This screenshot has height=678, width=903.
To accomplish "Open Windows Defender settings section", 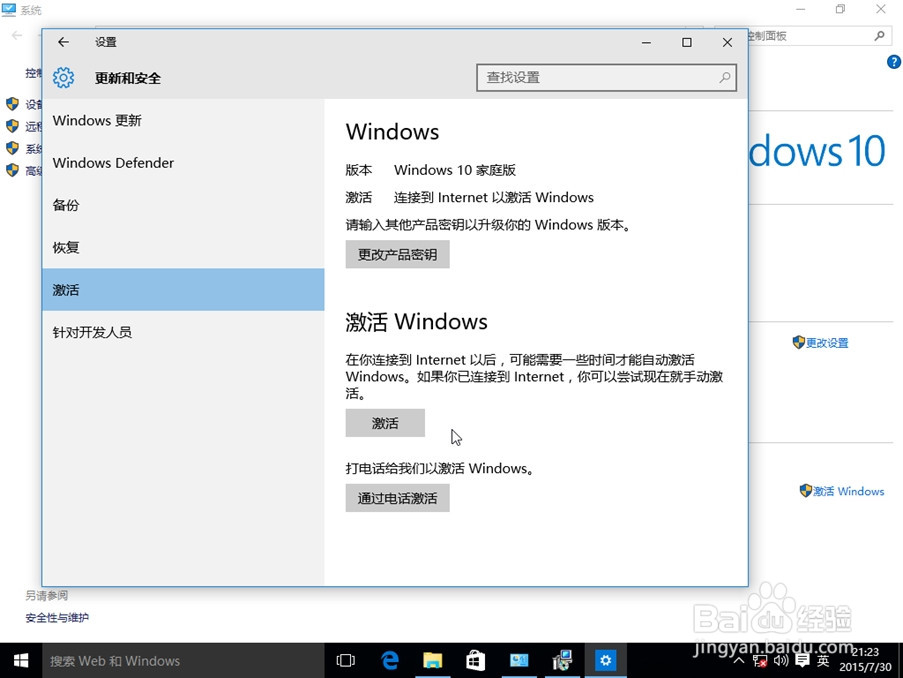I will (183, 163).
